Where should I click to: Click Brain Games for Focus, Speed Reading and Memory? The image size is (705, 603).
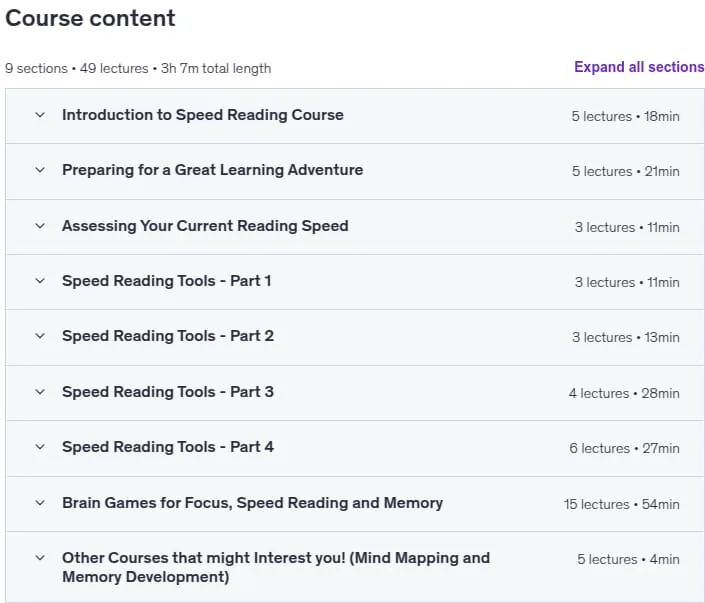pos(252,503)
